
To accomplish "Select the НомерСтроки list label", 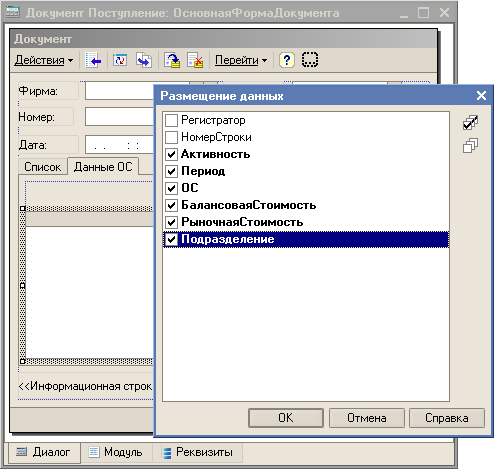I will pyautogui.click(x=216, y=137).
